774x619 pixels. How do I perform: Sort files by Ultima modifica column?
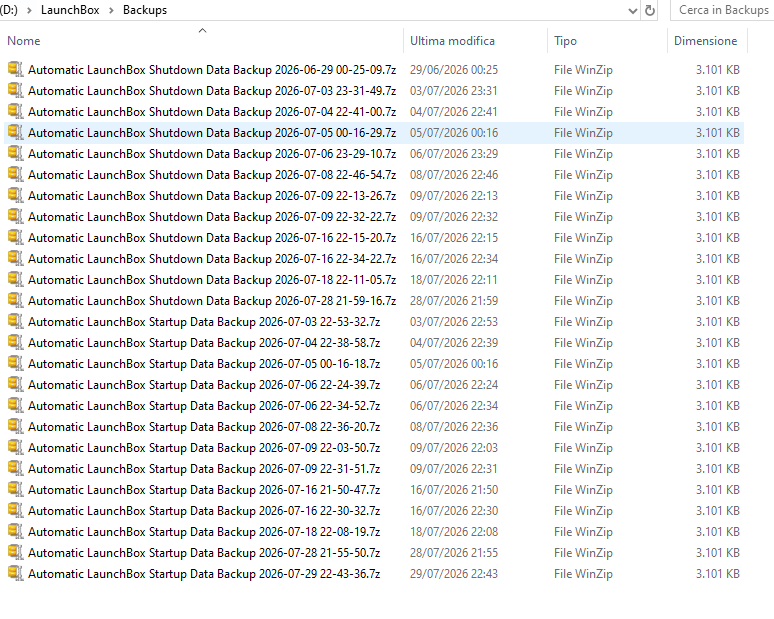(x=452, y=41)
